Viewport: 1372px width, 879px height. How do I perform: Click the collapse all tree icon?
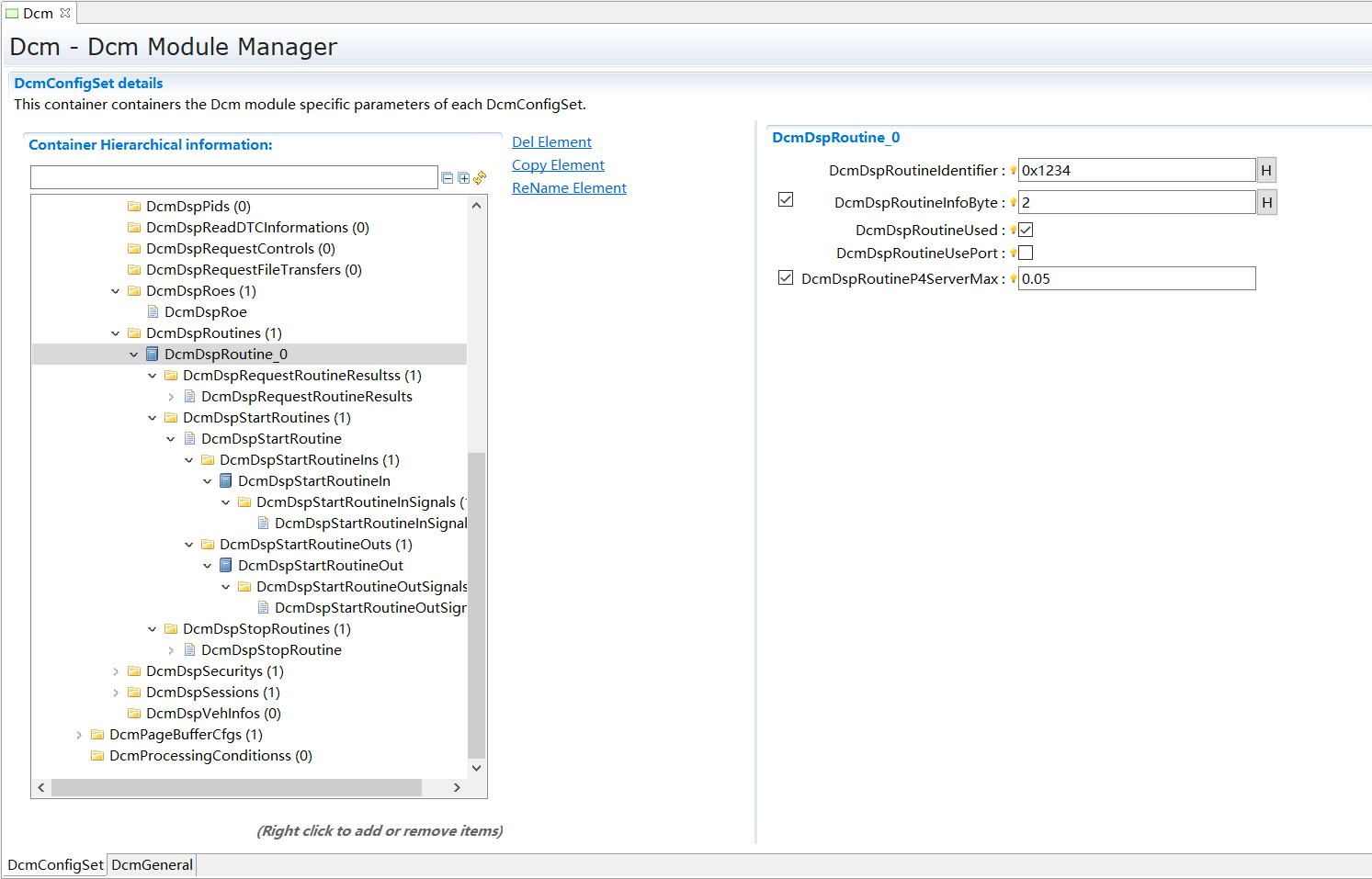448,178
